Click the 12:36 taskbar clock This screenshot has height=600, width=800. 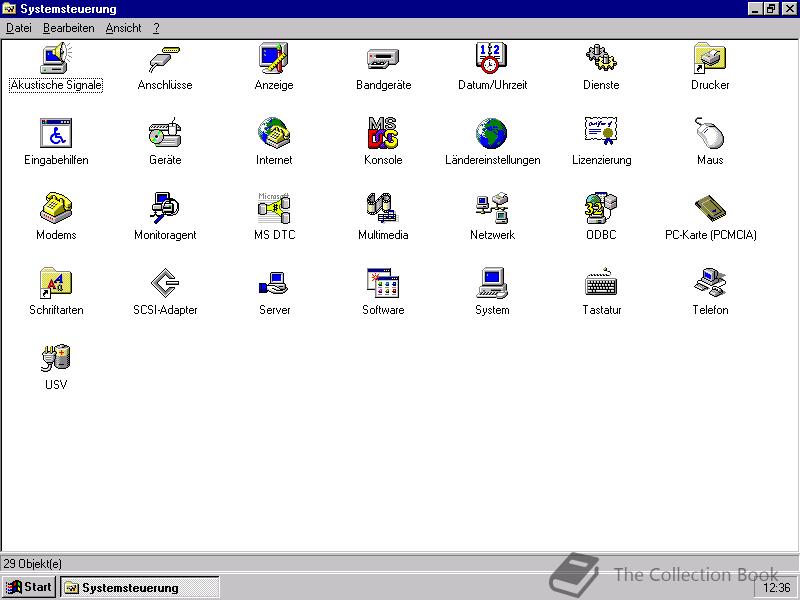[777, 588]
